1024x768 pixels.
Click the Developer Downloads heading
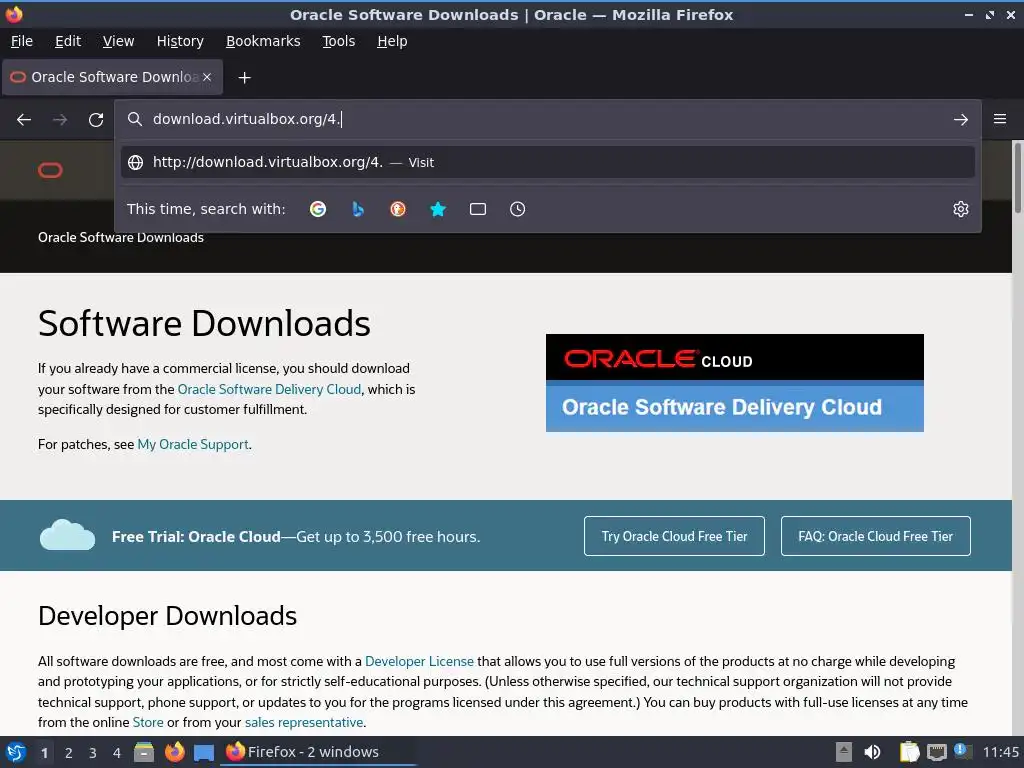coord(167,616)
